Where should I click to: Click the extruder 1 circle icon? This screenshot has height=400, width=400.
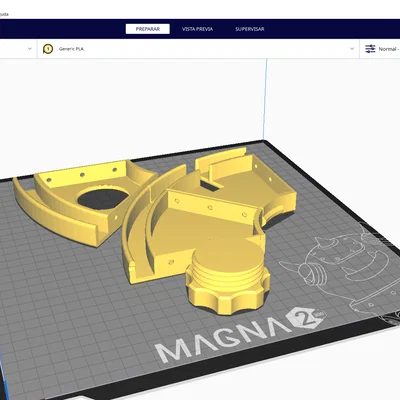[x=48, y=49]
